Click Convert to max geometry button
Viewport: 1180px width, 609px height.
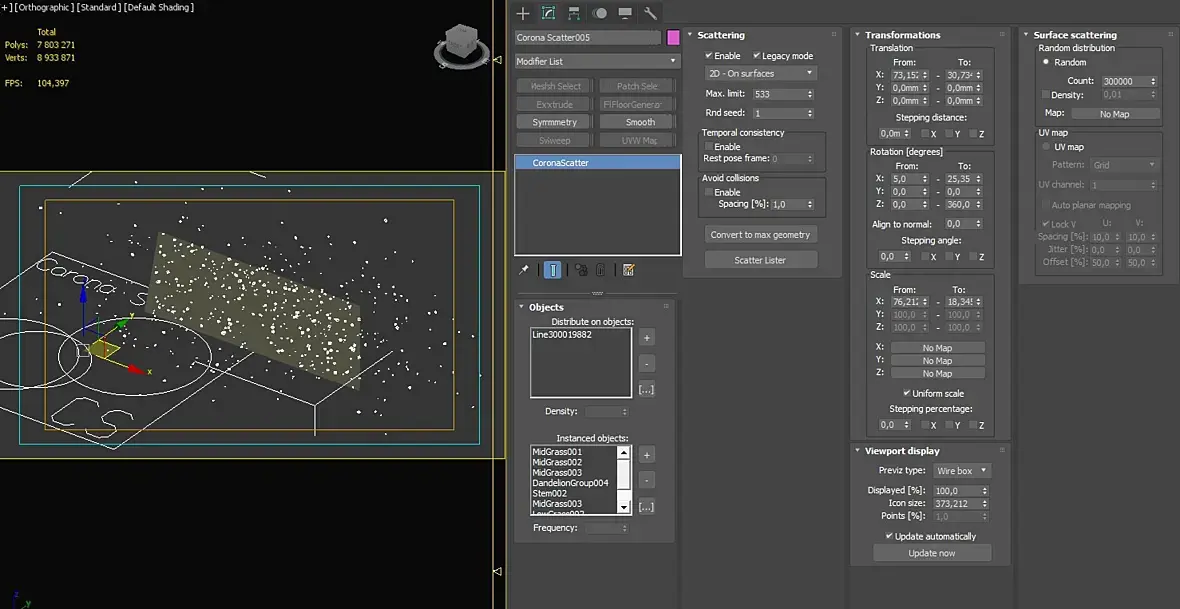760,234
